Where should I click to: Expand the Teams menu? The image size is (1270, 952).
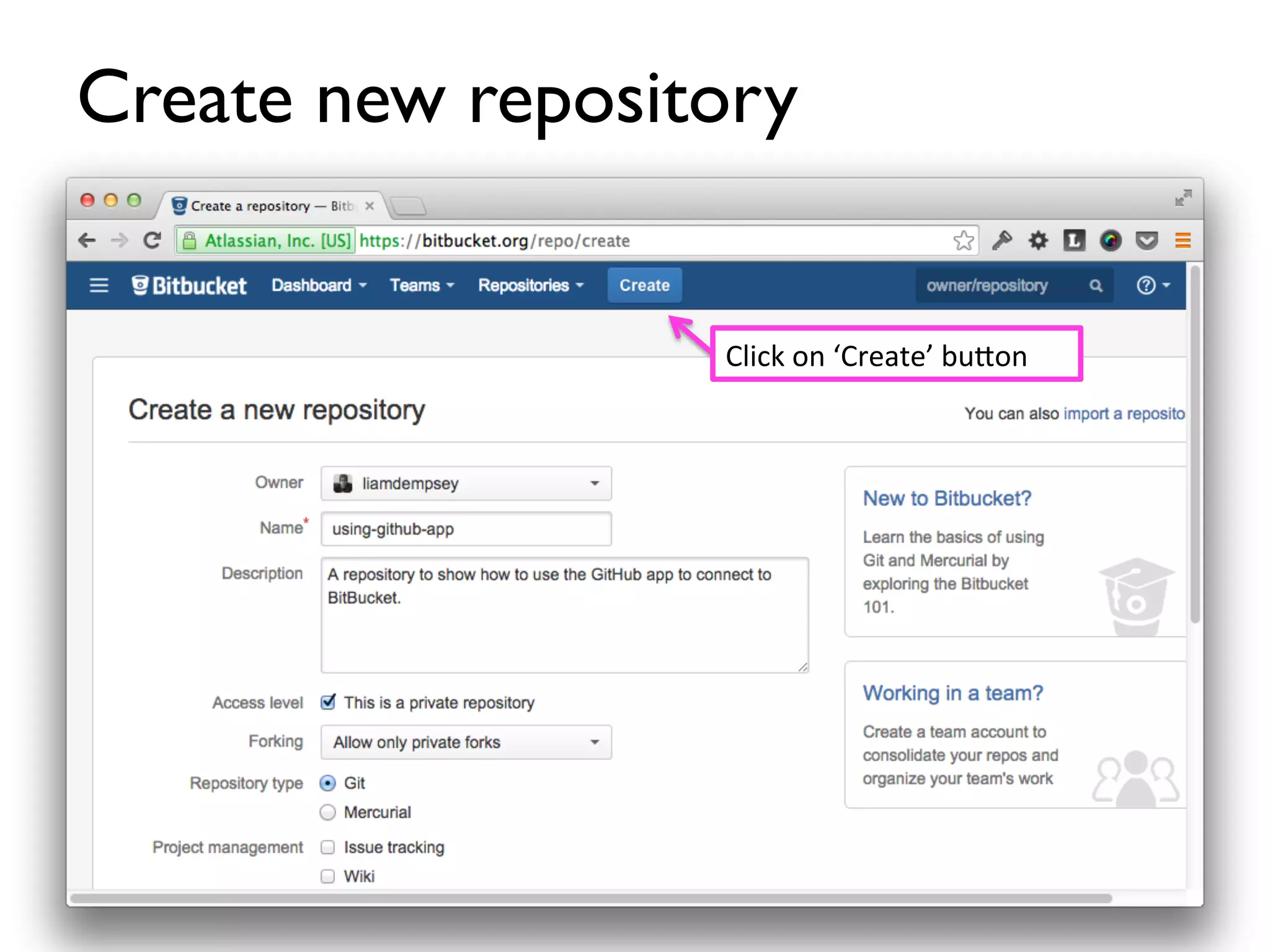click(x=422, y=285)
